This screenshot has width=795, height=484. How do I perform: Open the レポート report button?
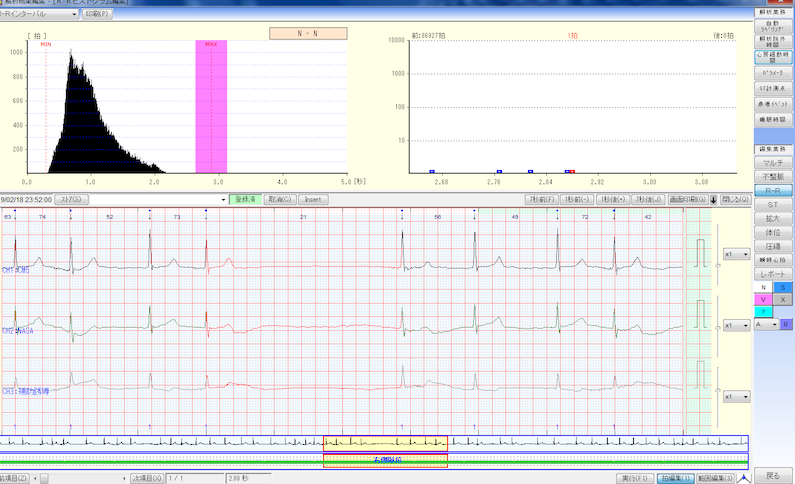[x=772, y=272]
